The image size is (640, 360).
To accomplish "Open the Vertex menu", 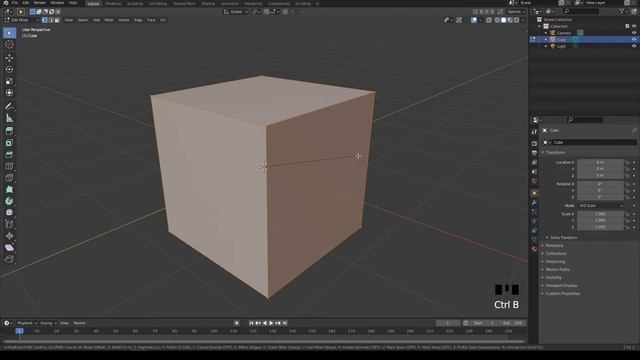I will pos(124,20).
